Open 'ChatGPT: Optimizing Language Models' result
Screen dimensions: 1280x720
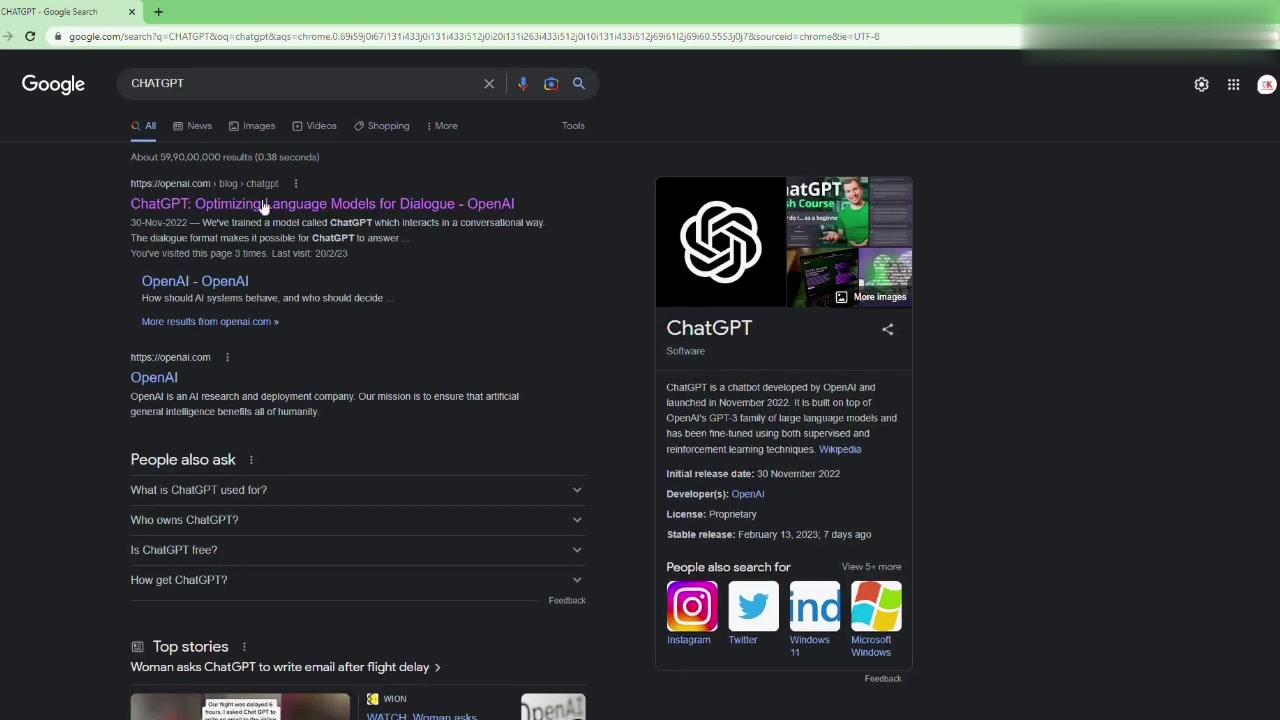[322, 204]
